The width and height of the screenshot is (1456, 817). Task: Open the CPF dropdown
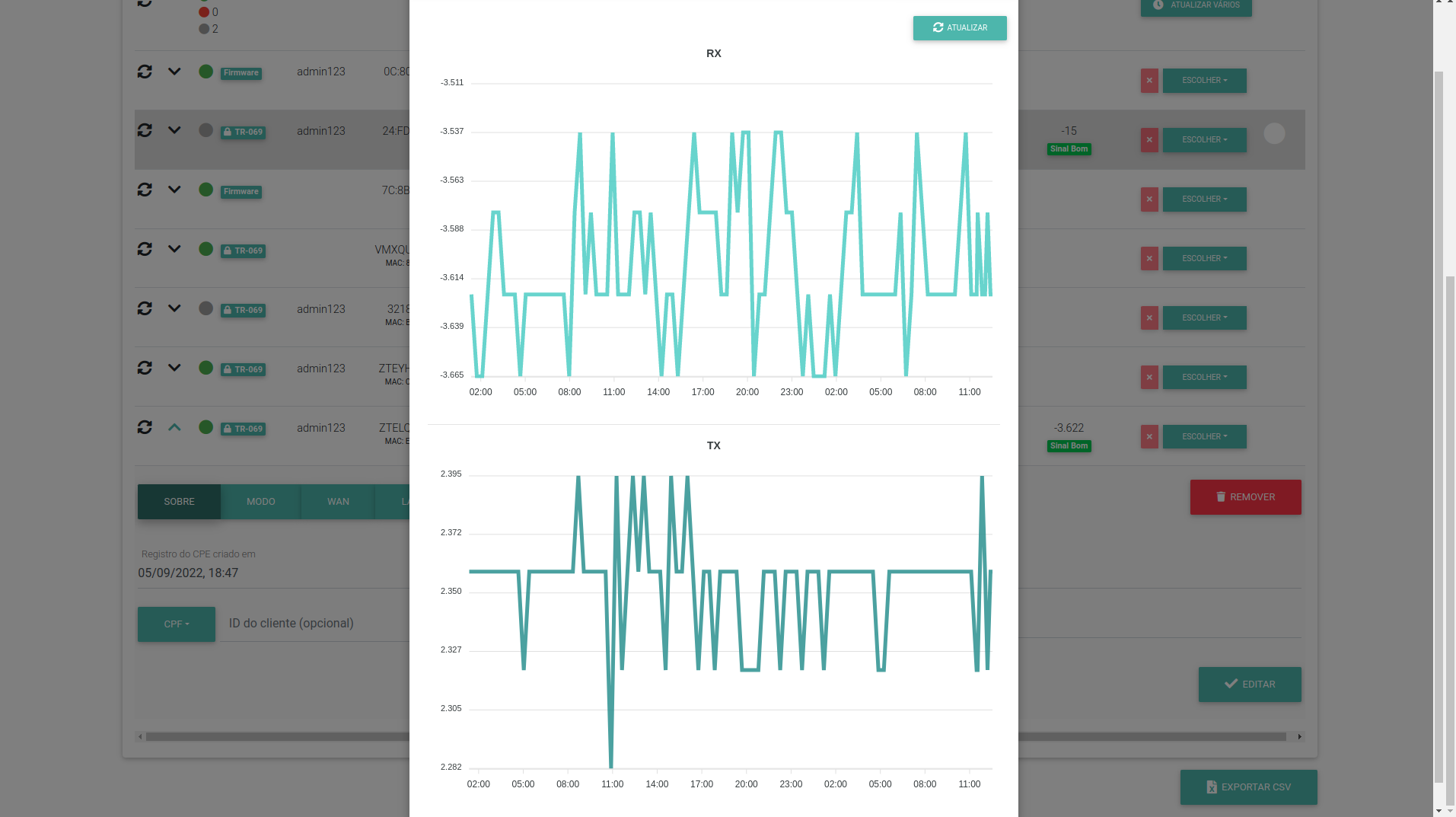pos(177,624)
